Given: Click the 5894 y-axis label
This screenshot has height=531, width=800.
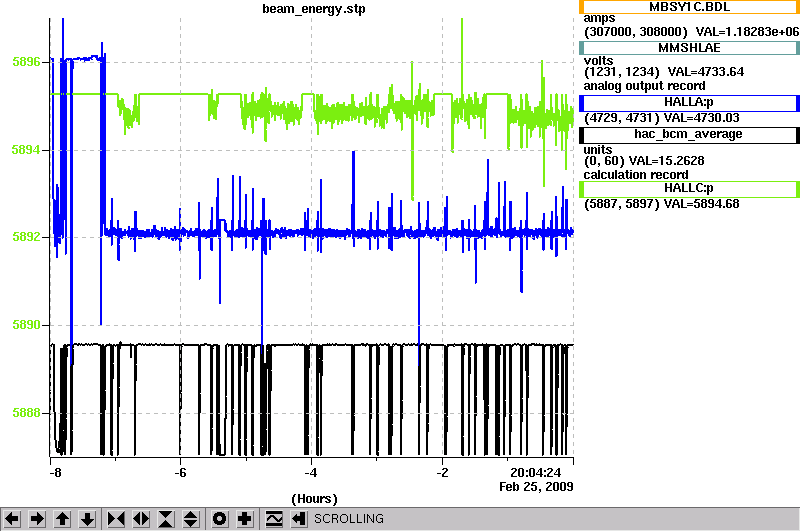Looking at the screenshot, I should click(x=26, y=150).
